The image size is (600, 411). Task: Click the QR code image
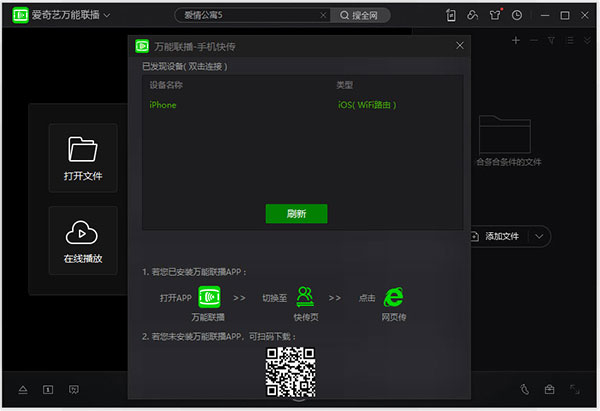tap(291, 372)
